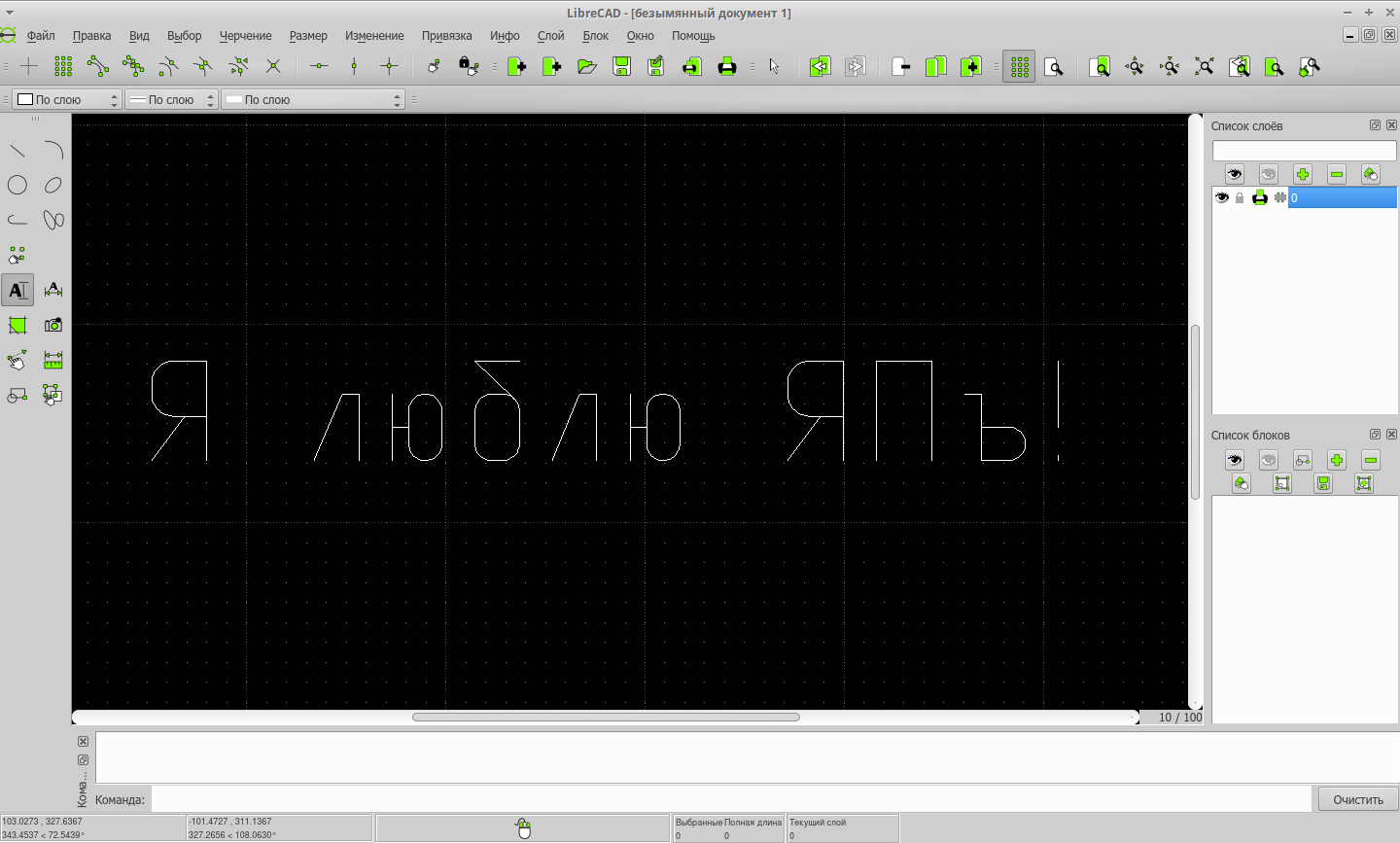Click the Save As icon
This screenshot has height=843, width=1400.
[656, 66]
